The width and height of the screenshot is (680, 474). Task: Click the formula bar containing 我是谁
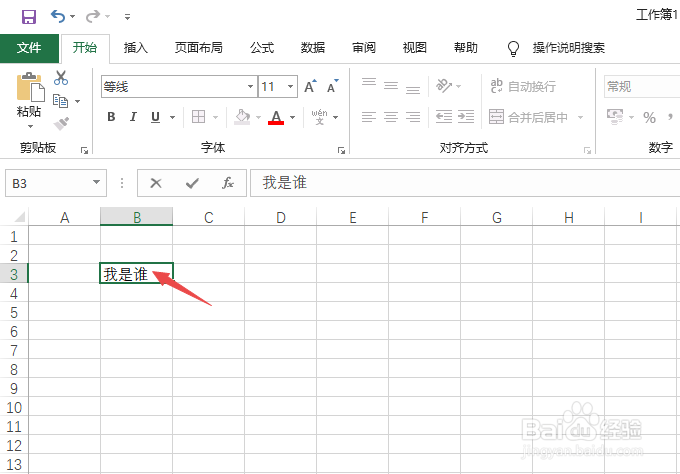(465, 183)
